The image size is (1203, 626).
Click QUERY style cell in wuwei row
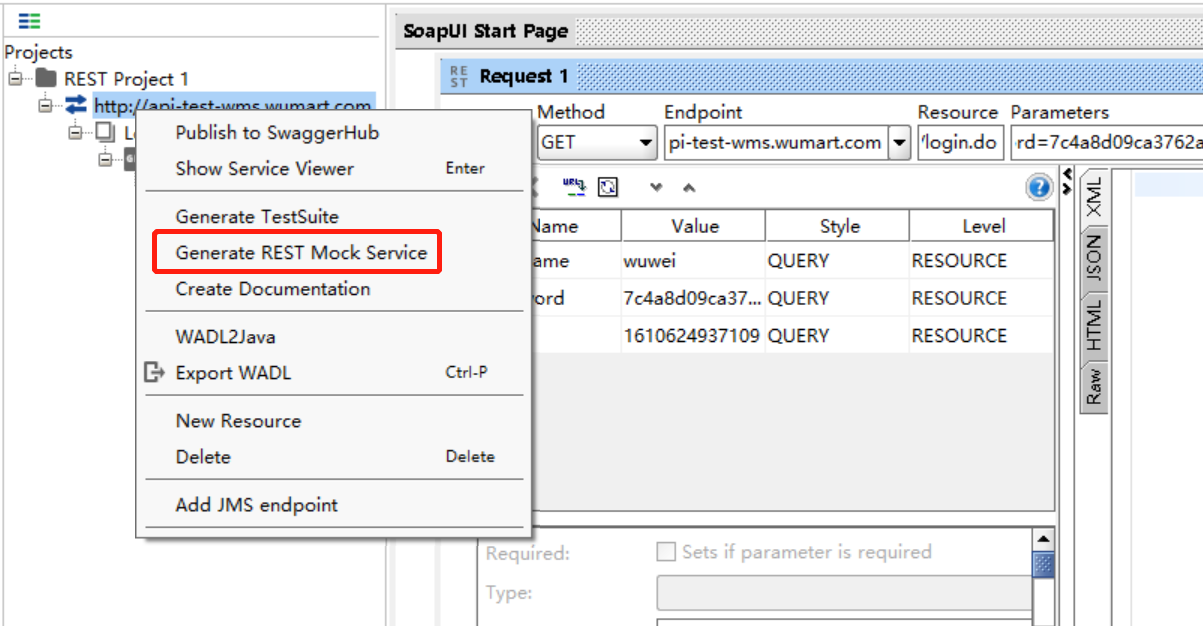(x=838, y=261)
